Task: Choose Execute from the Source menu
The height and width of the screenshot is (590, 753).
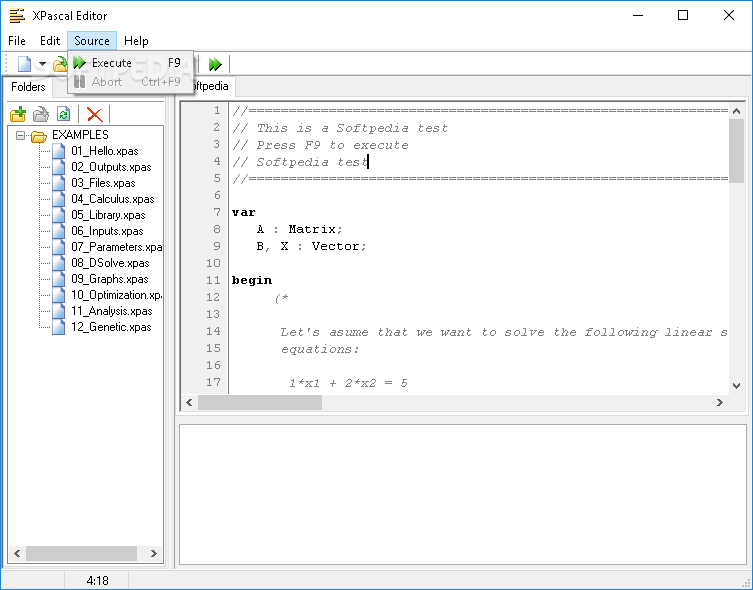Action: pos(131,63)
